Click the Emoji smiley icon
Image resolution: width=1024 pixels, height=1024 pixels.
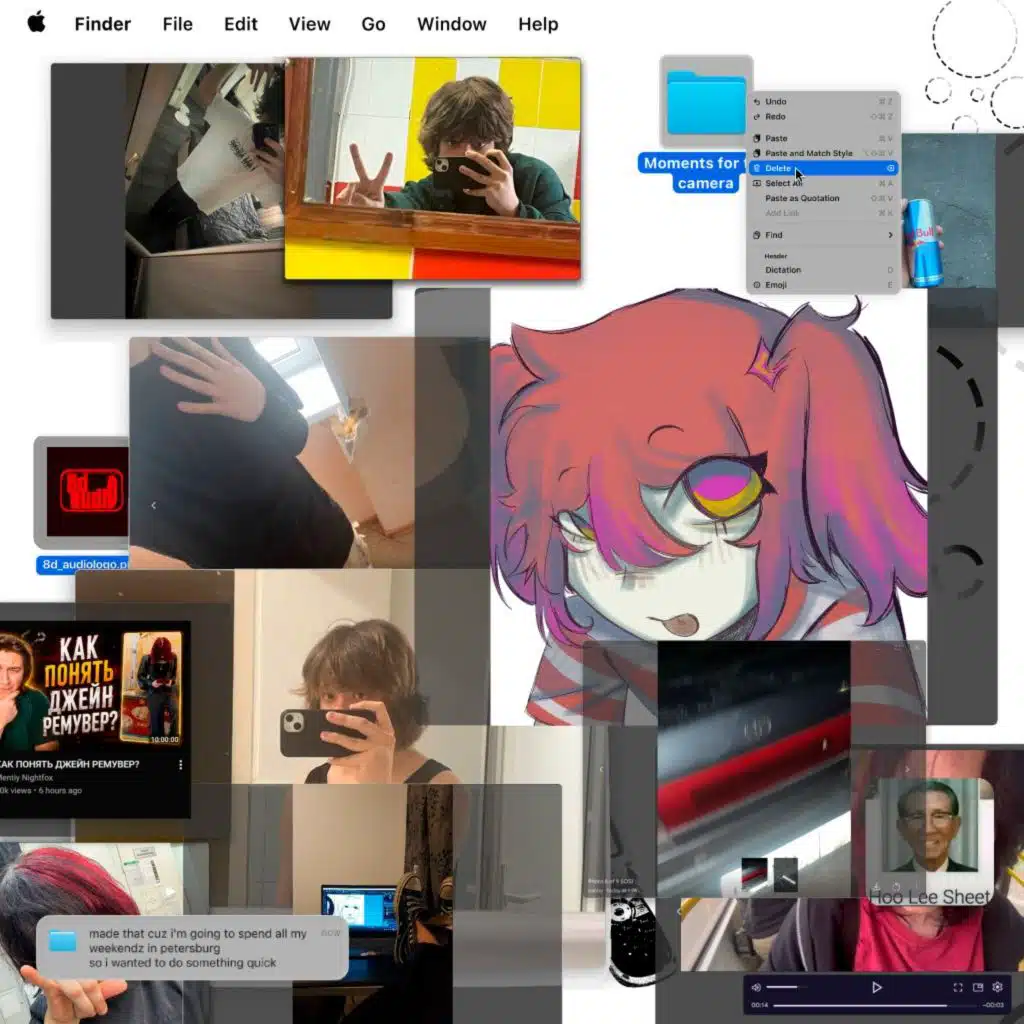point(756,285)
